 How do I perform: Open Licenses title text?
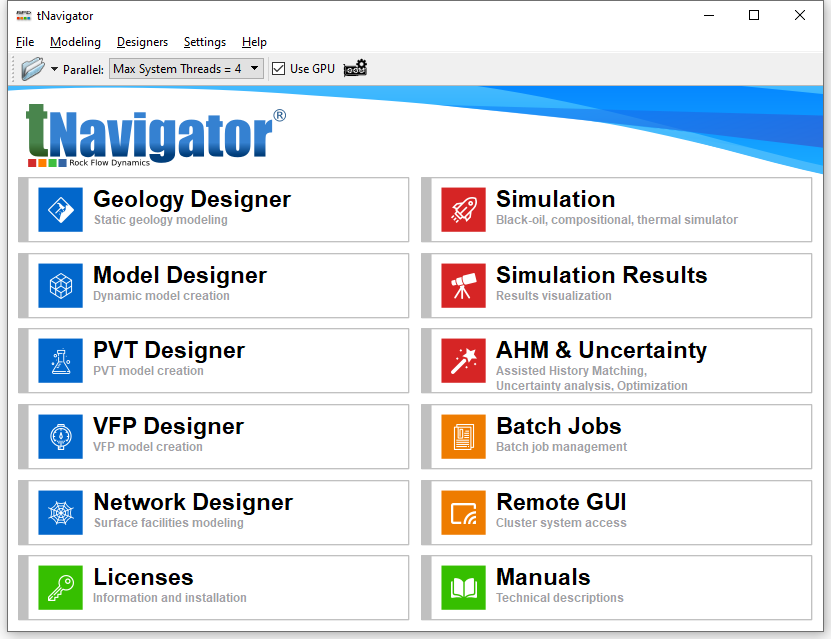(143, 578)
